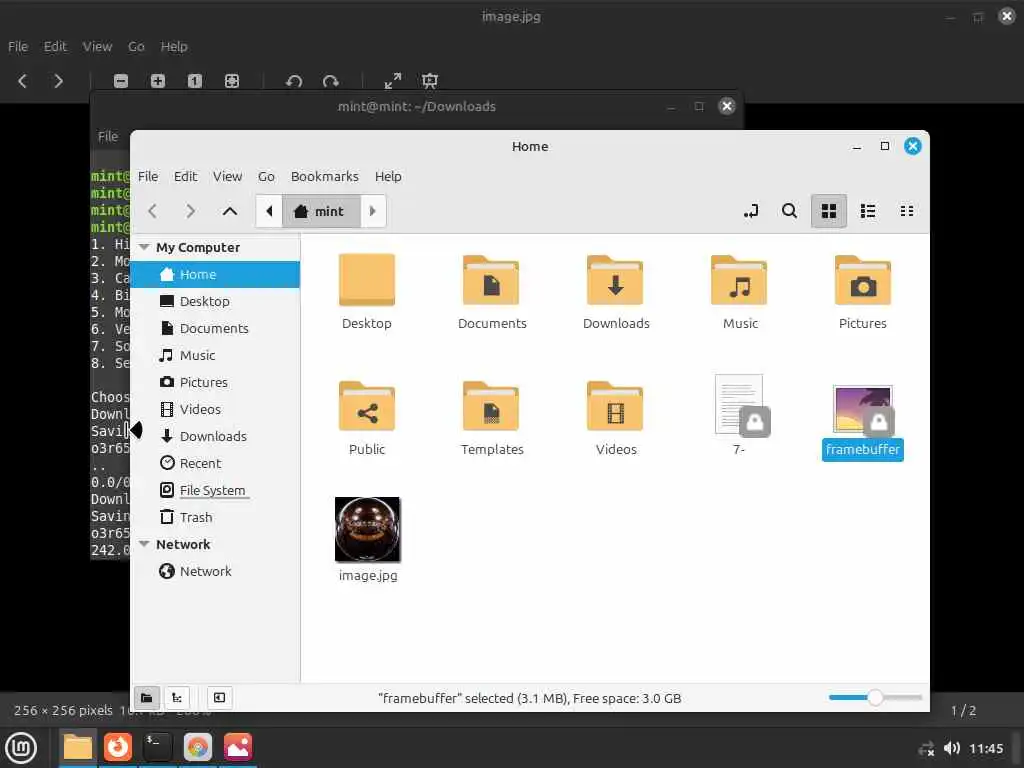The width and height of the screenshot is (1024, 768).
Task: Select the Templates folder icon
Action: [491, 406]
